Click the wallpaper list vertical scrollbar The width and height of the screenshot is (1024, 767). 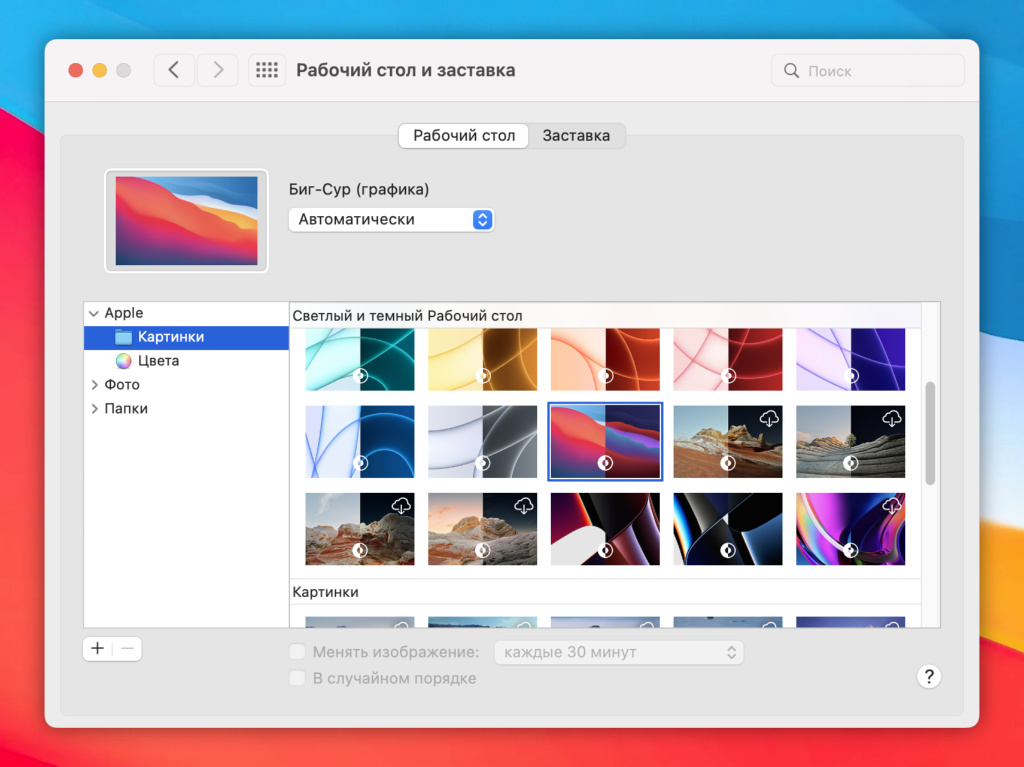[930, 433]
